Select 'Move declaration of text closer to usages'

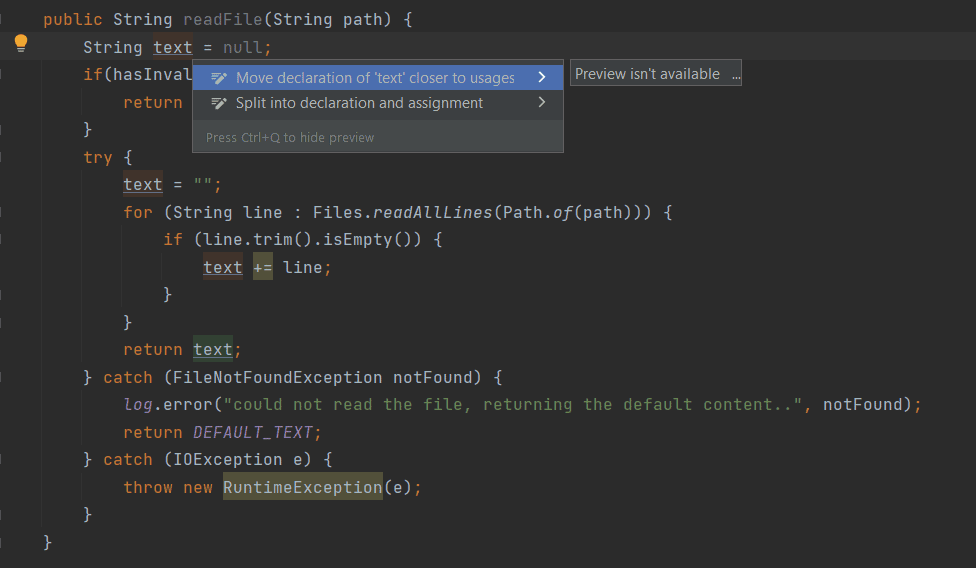pyautogui.click(x=378, y=78)
